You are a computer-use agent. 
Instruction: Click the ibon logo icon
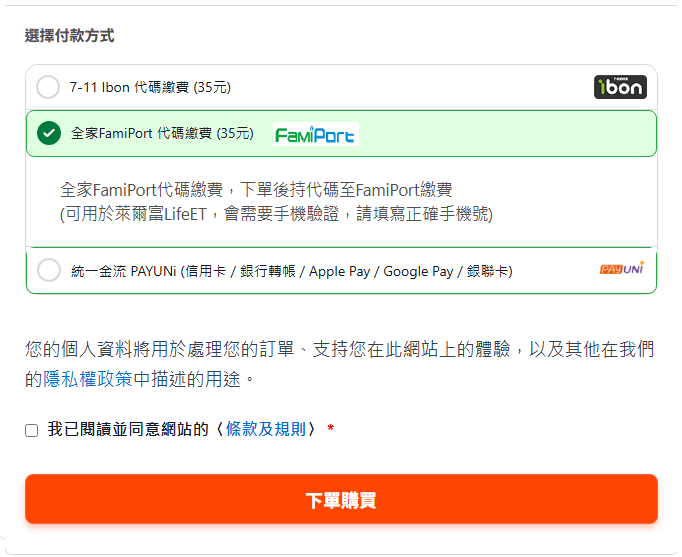pyautogui.click(x=620, y=87)
